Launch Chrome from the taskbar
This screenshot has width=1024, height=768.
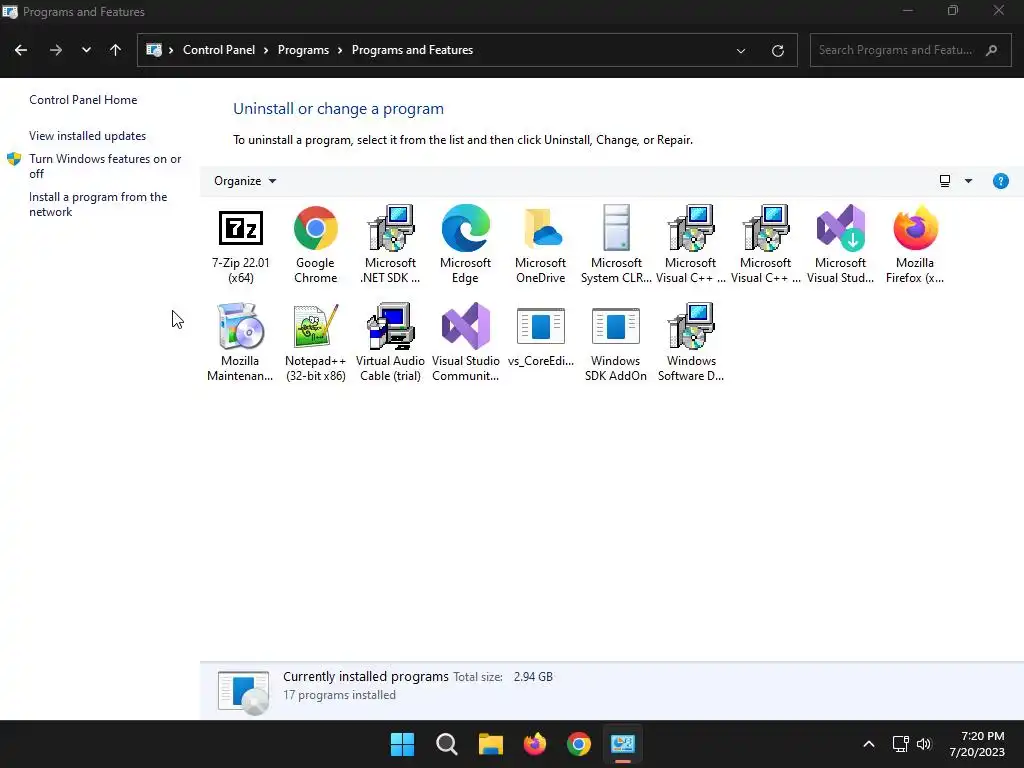[579, 744]
